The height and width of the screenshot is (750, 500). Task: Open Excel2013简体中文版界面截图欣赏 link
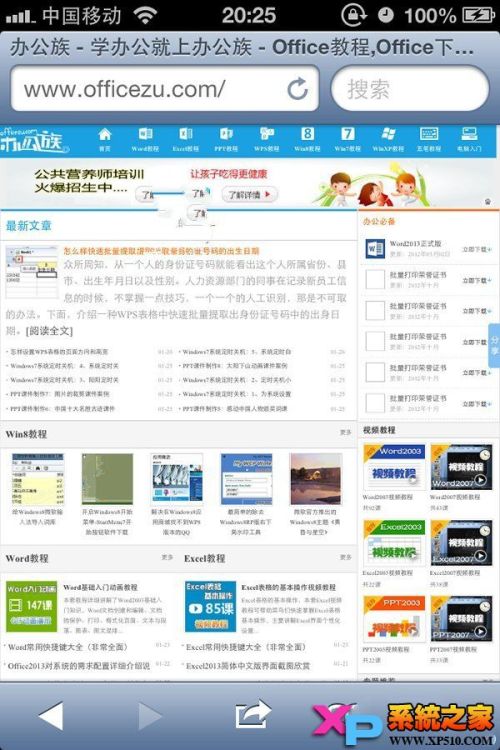(248, 665)
